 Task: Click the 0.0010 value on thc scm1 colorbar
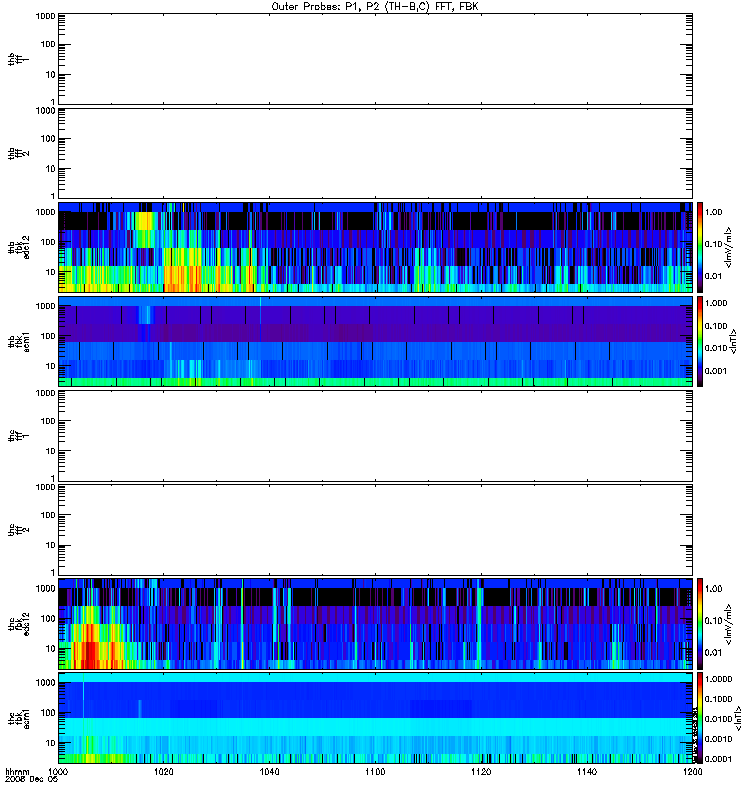[718, 739]
